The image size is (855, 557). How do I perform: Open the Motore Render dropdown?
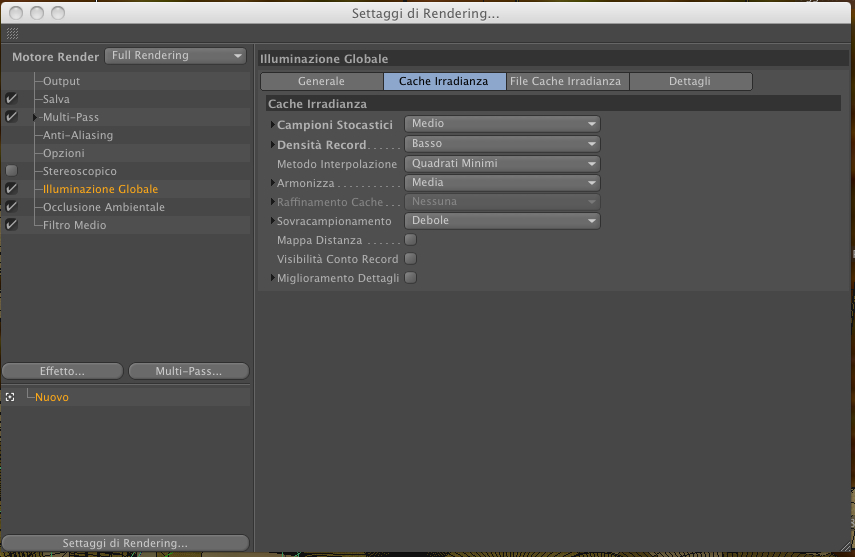(176, 56)
